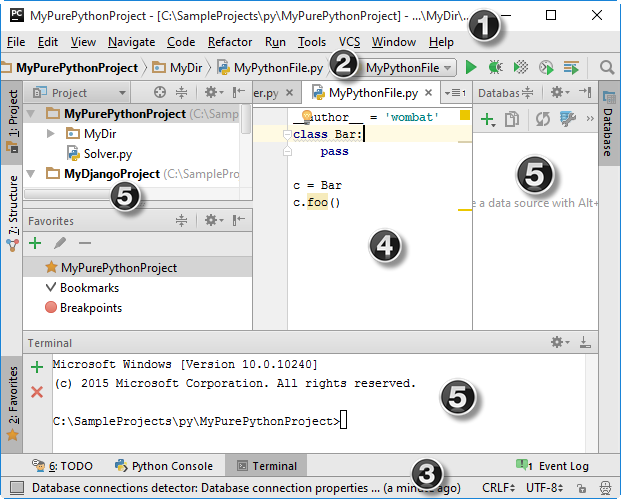Open Project panel gear settings
This screenshot has width=621, height=499.
[x=214, y=92]
